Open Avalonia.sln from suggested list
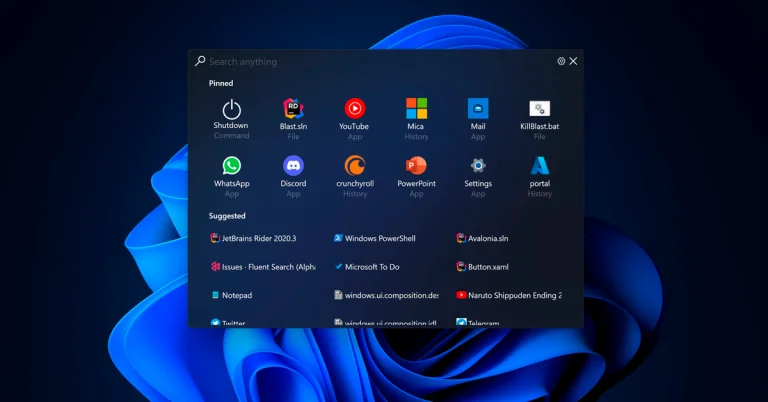This screenshot has height=402, width=768. tap(487, 239)
